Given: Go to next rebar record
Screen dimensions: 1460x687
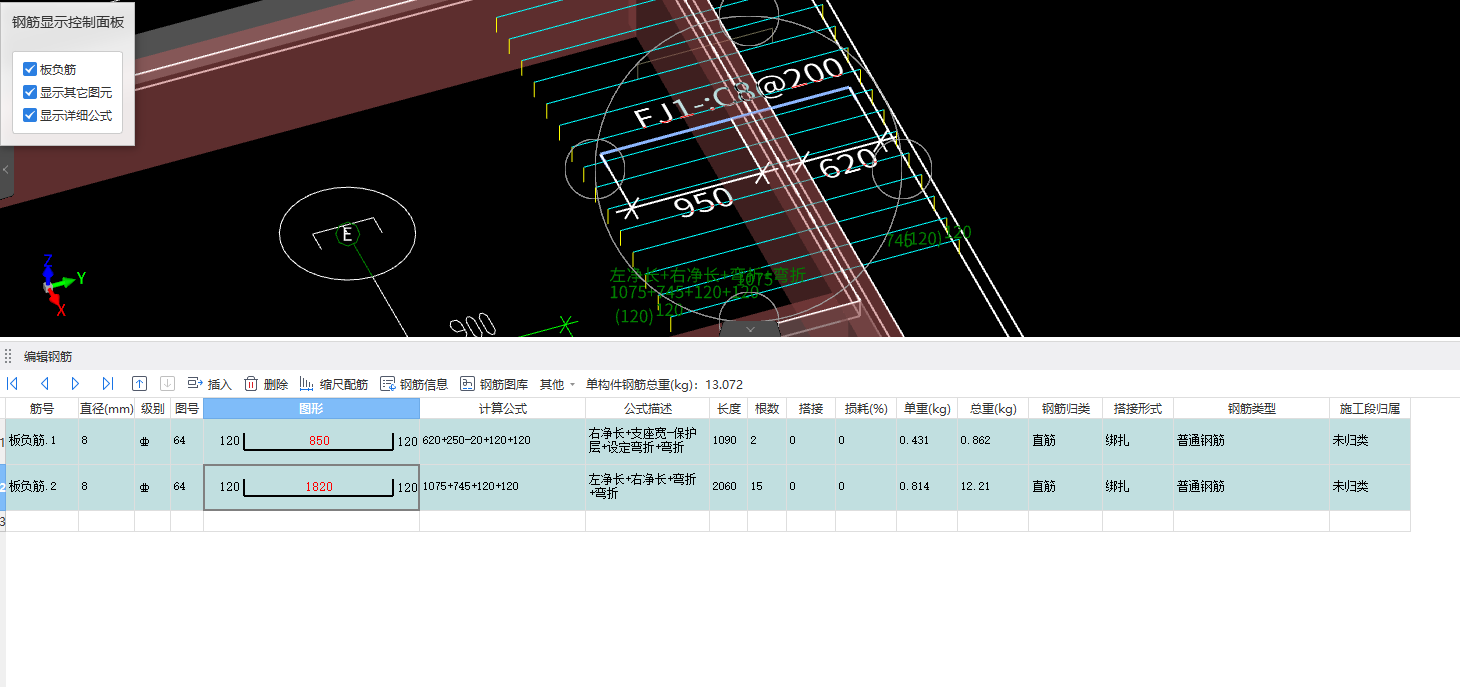Looking at the screenshot, I should tap(75, 384).
